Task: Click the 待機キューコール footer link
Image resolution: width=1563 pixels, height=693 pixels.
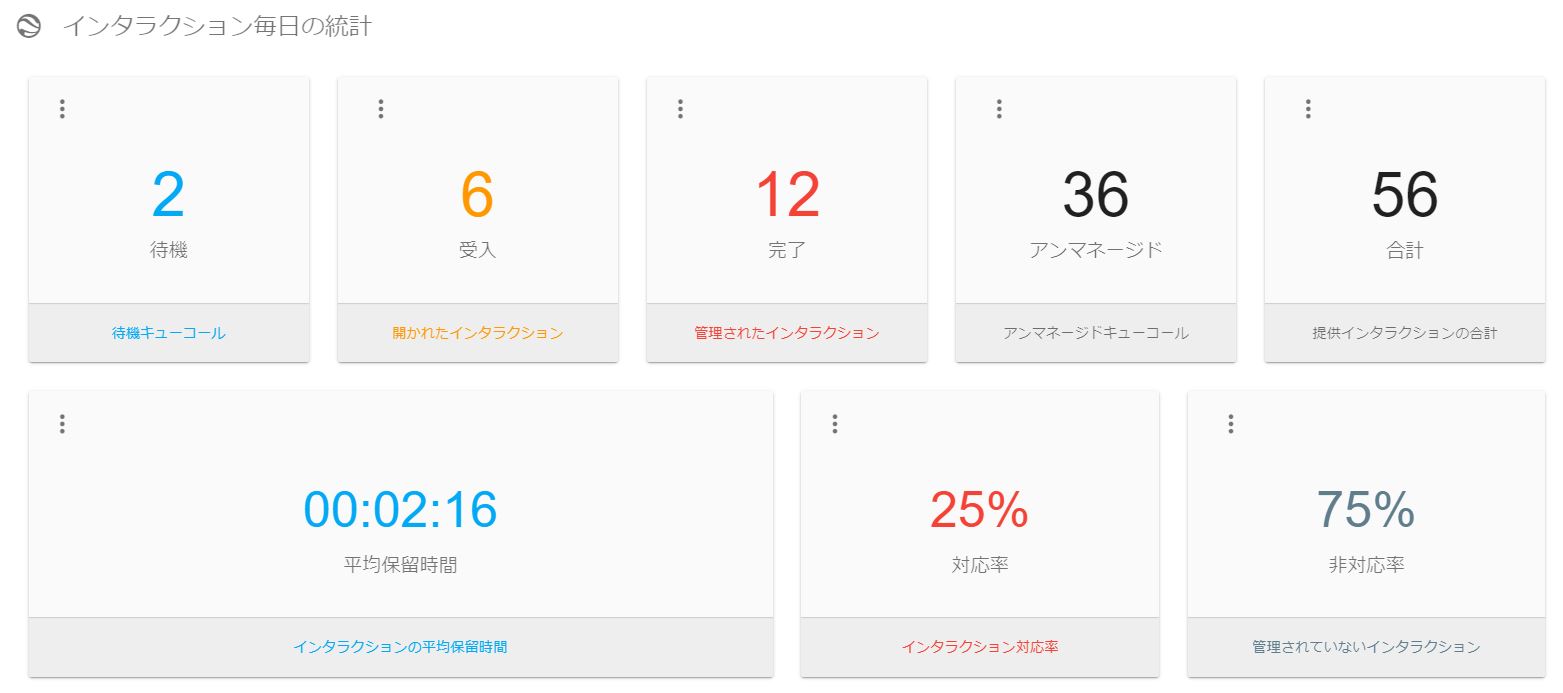Action: point(169,333)
